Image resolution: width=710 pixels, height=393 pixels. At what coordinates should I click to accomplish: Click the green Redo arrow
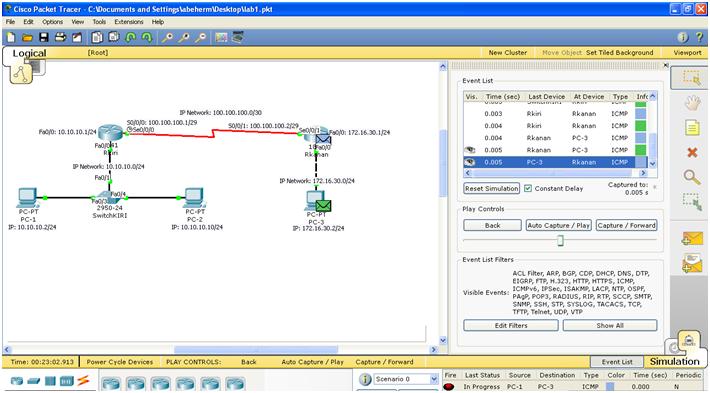[x=147, y=38]
